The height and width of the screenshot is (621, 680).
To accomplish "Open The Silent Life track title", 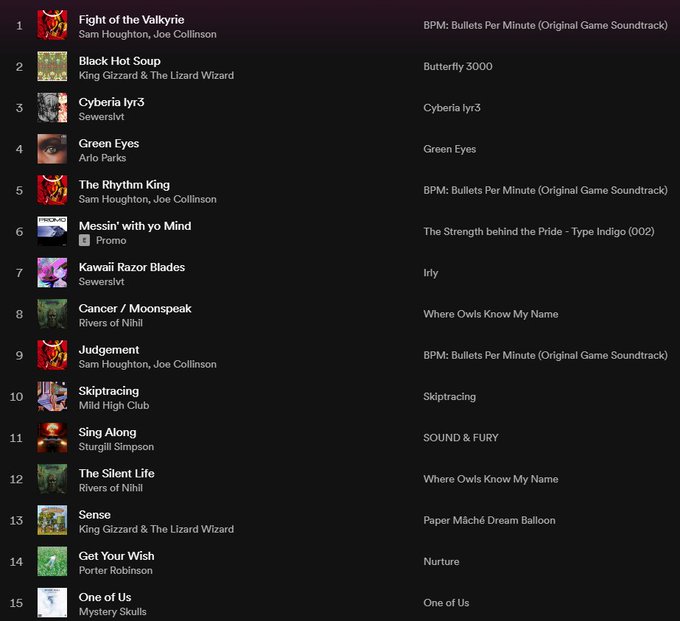I will click(x=117, y=473).
